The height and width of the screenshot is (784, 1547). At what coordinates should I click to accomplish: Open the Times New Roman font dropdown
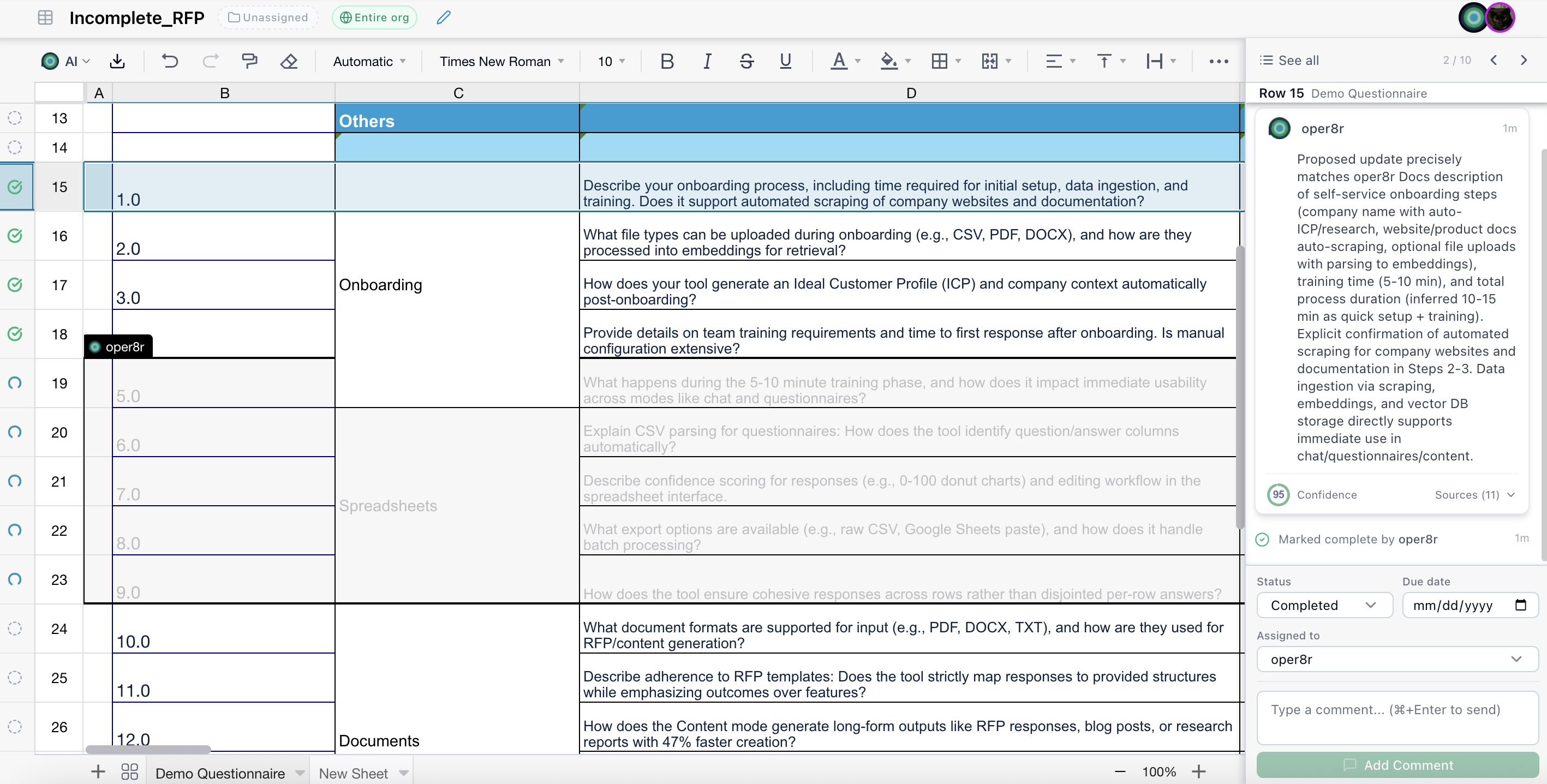tap(501, 61)
